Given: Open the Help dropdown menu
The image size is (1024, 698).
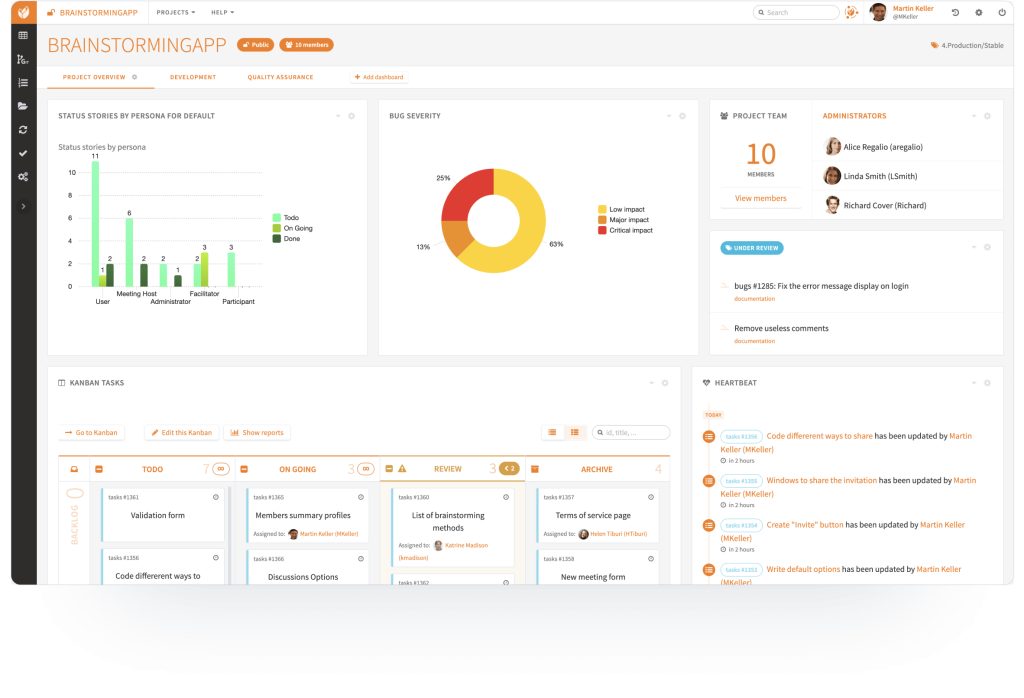Looking at the screenshot, I should [224, 12].
